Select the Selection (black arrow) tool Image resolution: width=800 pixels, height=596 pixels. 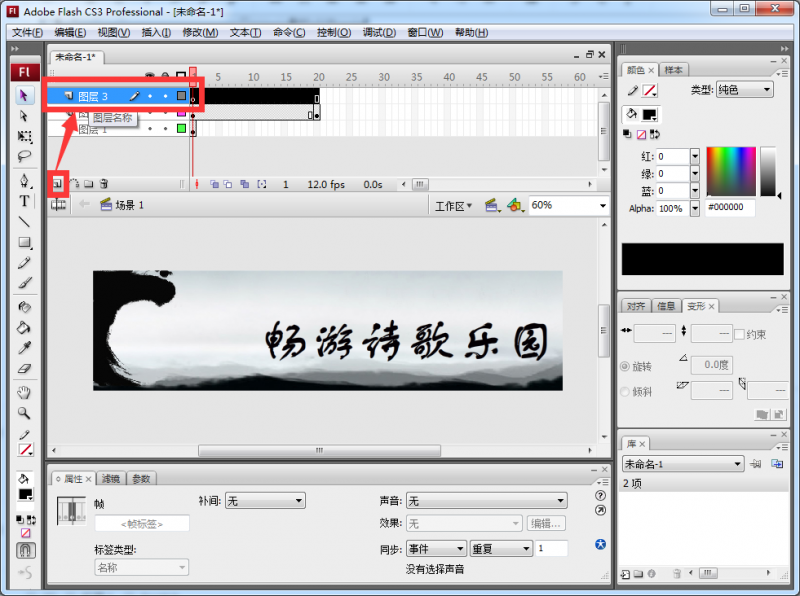pos(23,95)
